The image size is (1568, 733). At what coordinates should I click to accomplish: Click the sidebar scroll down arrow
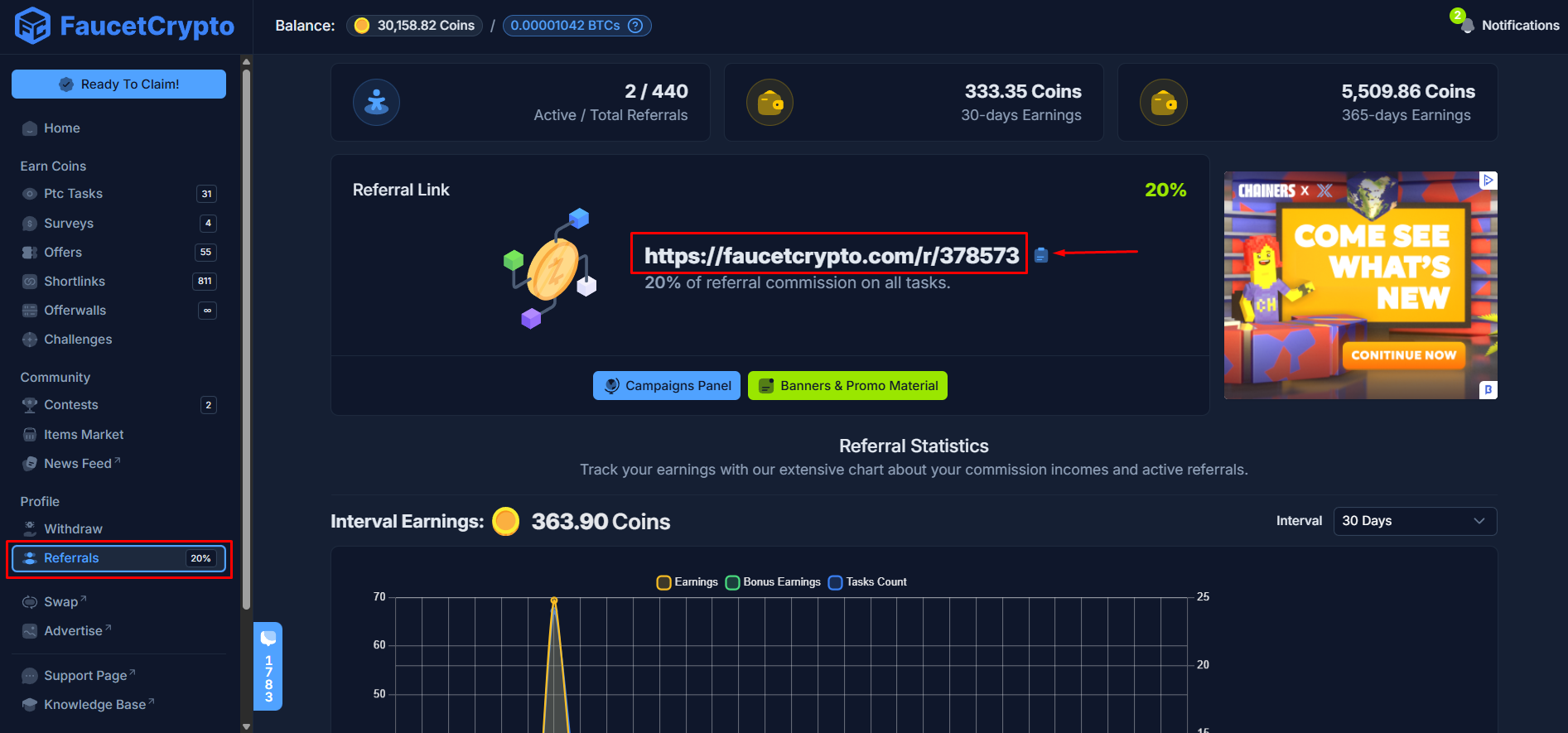pyautogui.click(x=246, y=726)
